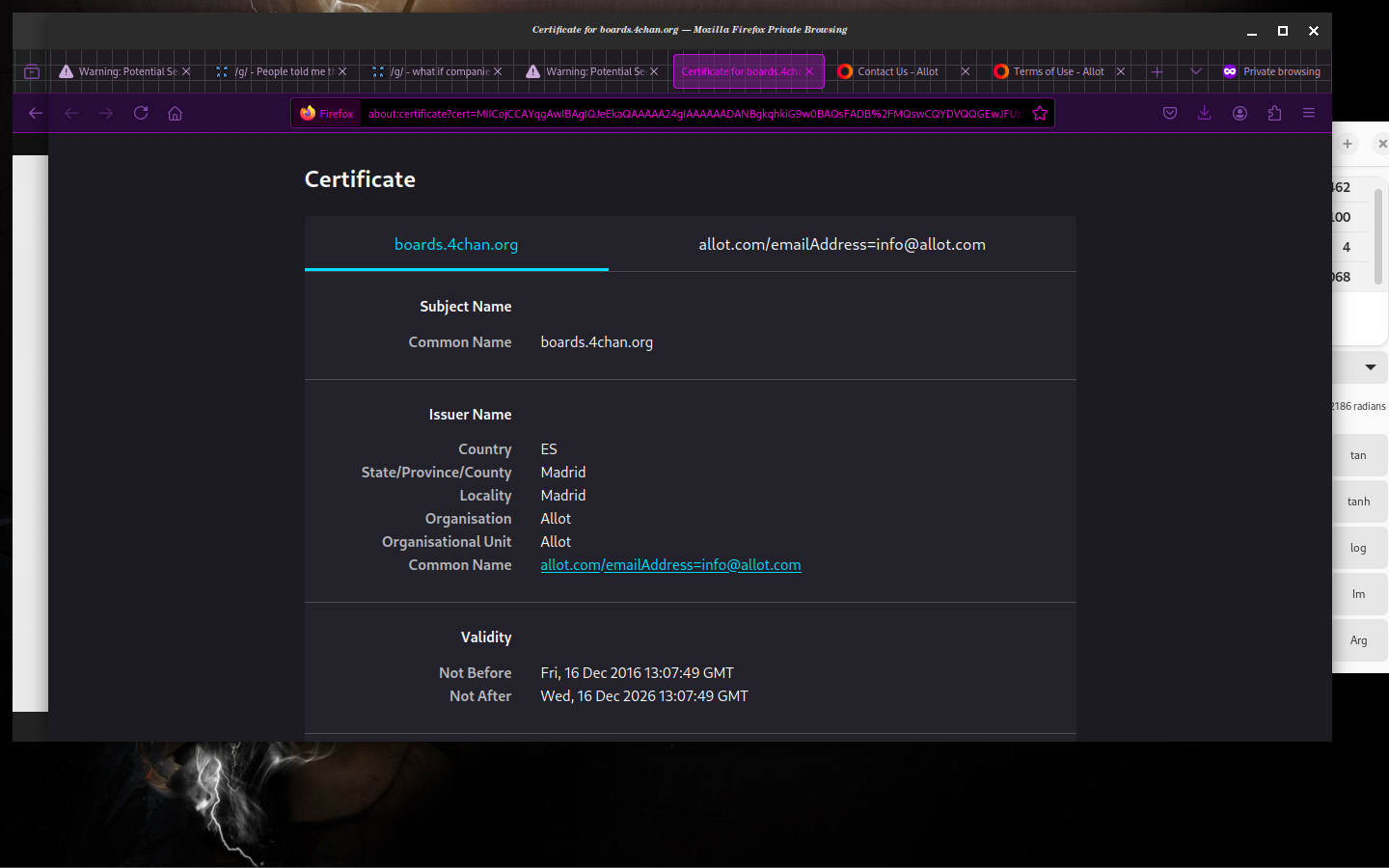Go back using the back arrow

point(36,113)
